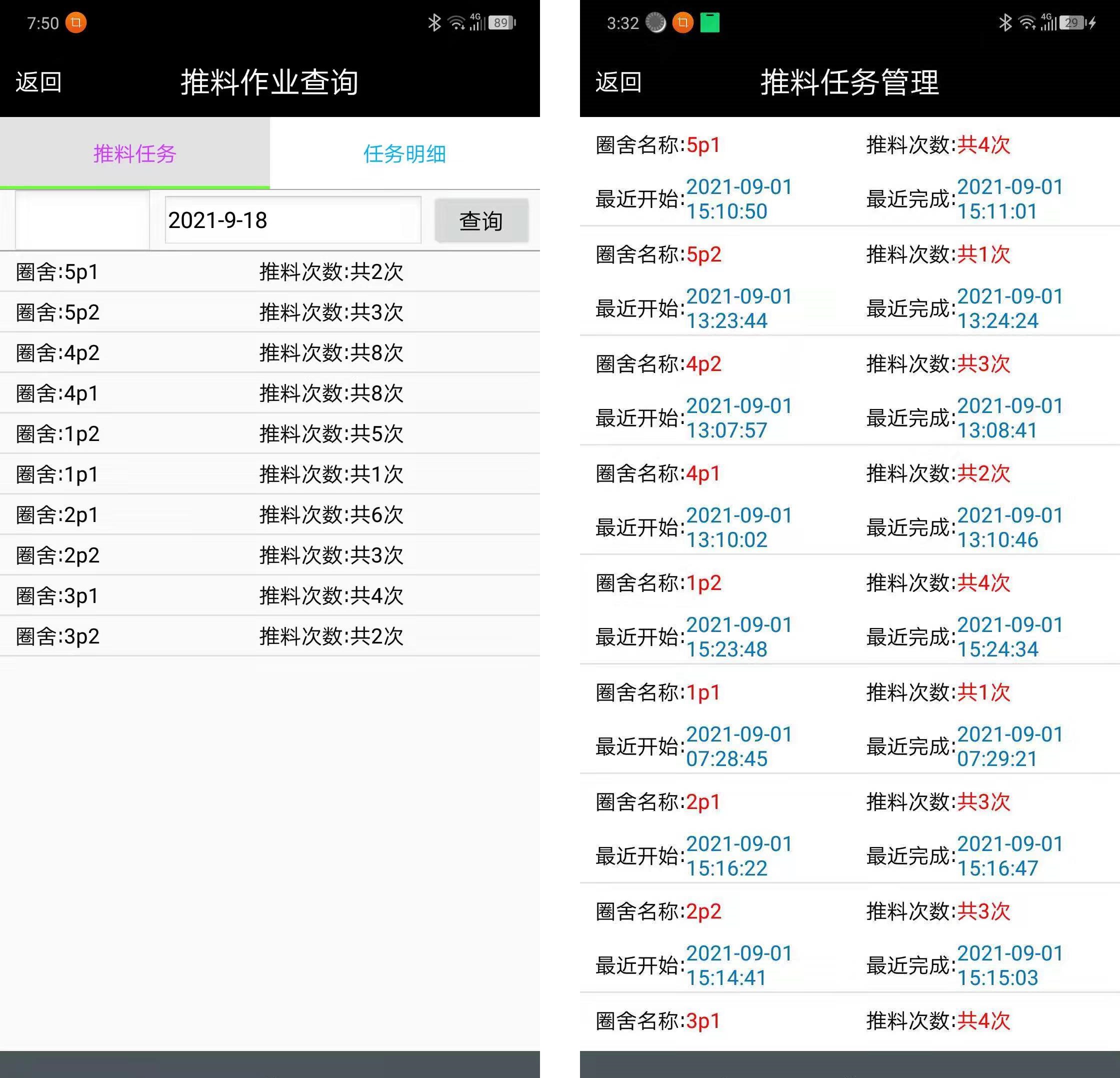Viewport: 1120px width, 1078px height.
Task: Tap the 查询 button to search
Action: tap(481, 220)
